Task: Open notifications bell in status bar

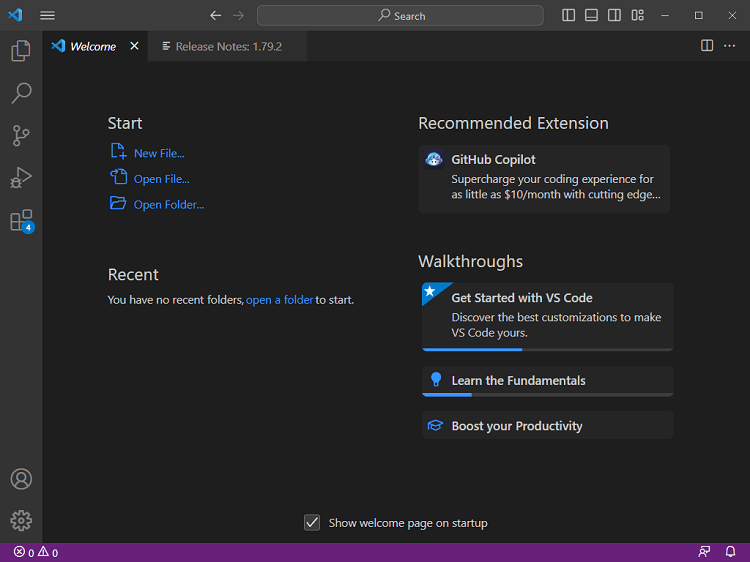Action: pos(730,552)
